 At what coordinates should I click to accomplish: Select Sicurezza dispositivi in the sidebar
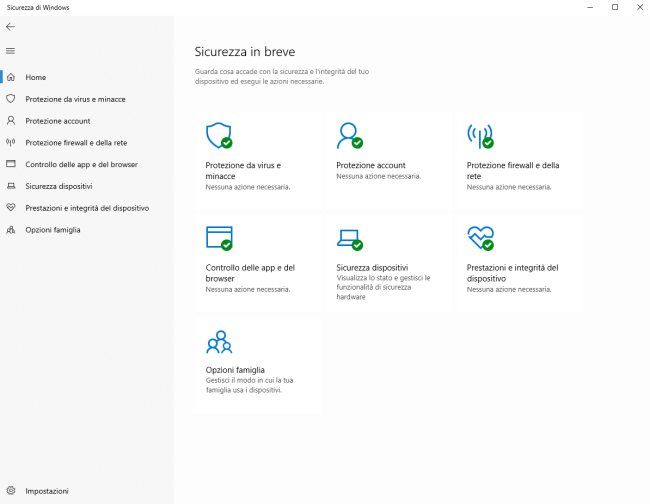58,186
